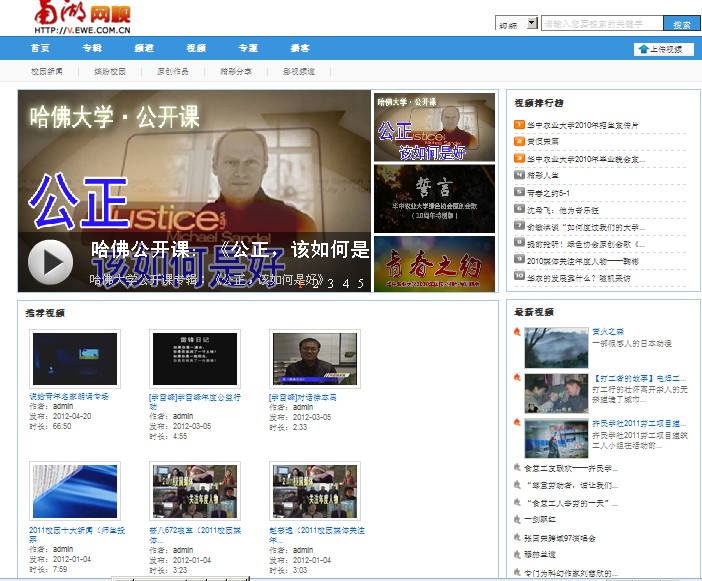Select the 精彩分享 sub-navigation link

[x=236, y=71]
